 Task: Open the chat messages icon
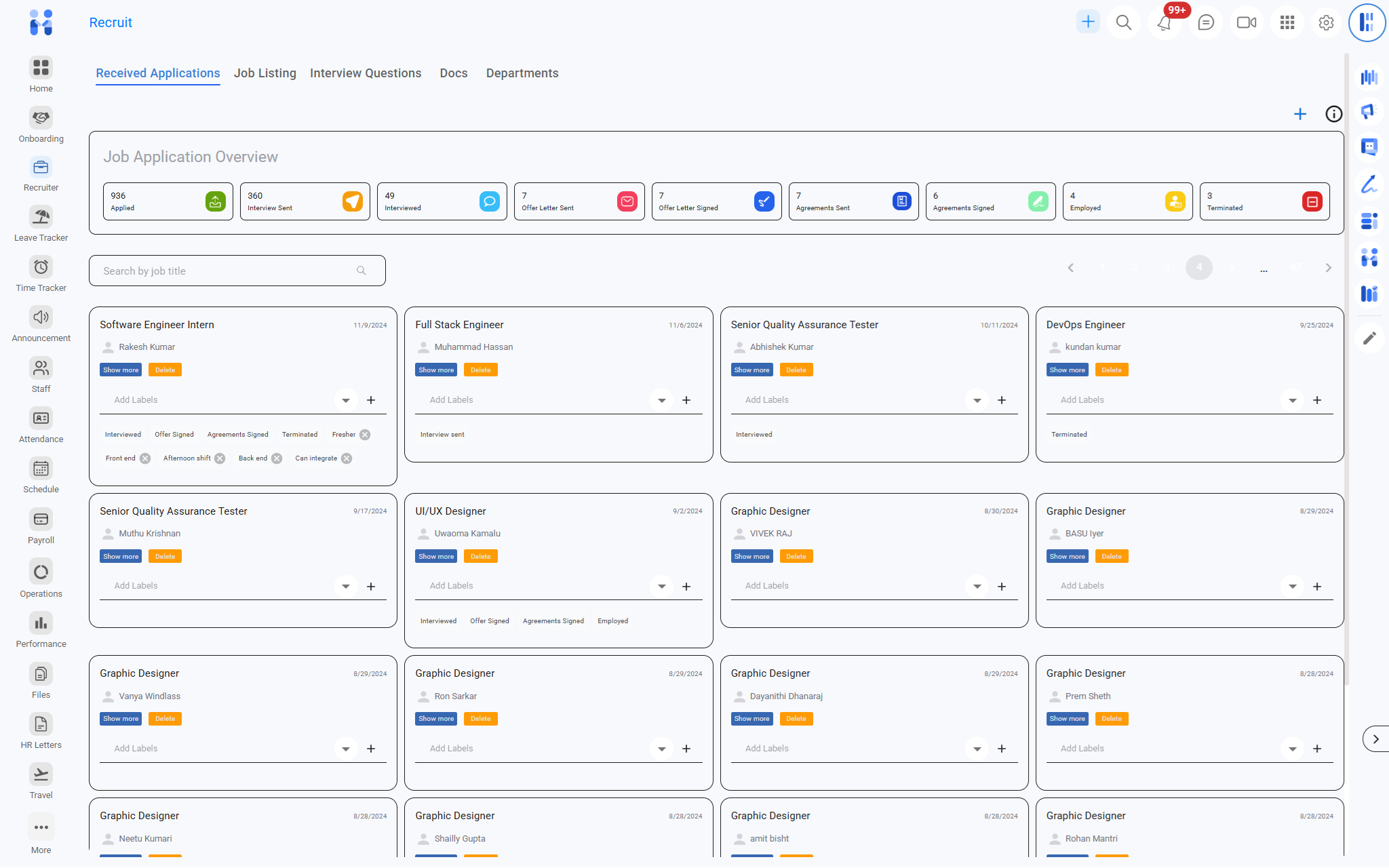(1205, 23)
